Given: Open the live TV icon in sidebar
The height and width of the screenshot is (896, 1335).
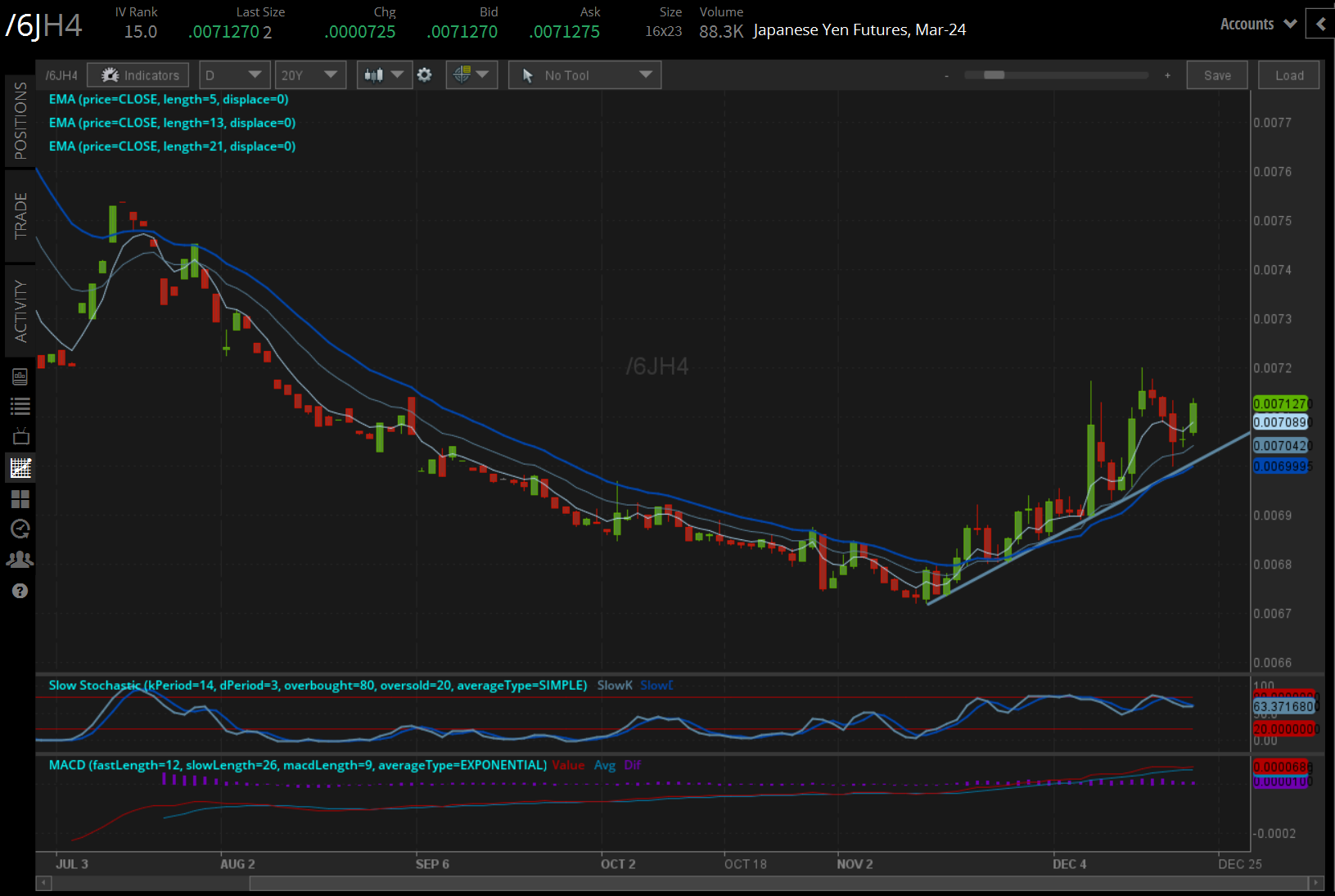Looking at the screenshot, I should pos(20,436).
